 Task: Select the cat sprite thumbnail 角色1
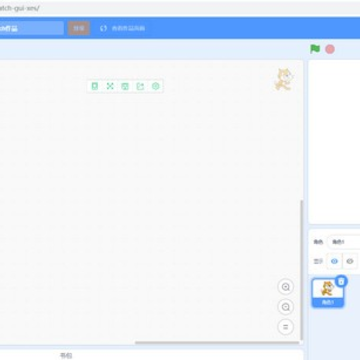pyautogui.click(x=328, y=293)
